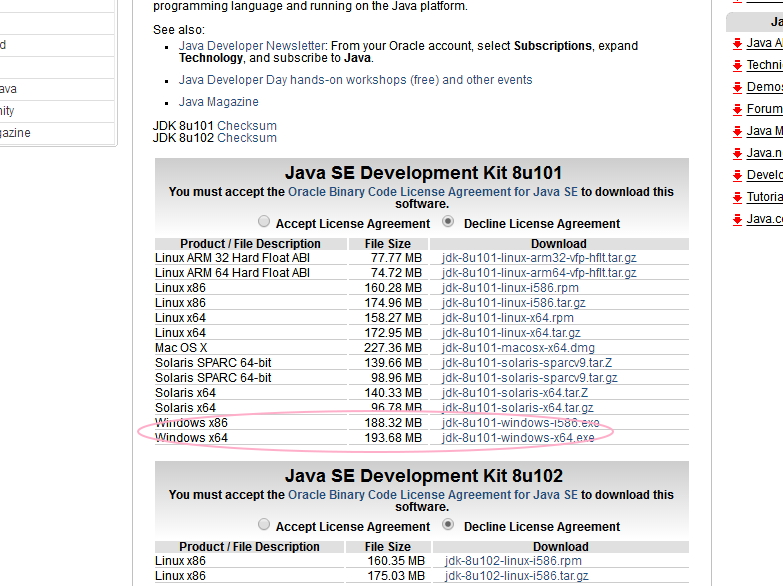Open the Demos sidebar link

(x=765, y=87)
